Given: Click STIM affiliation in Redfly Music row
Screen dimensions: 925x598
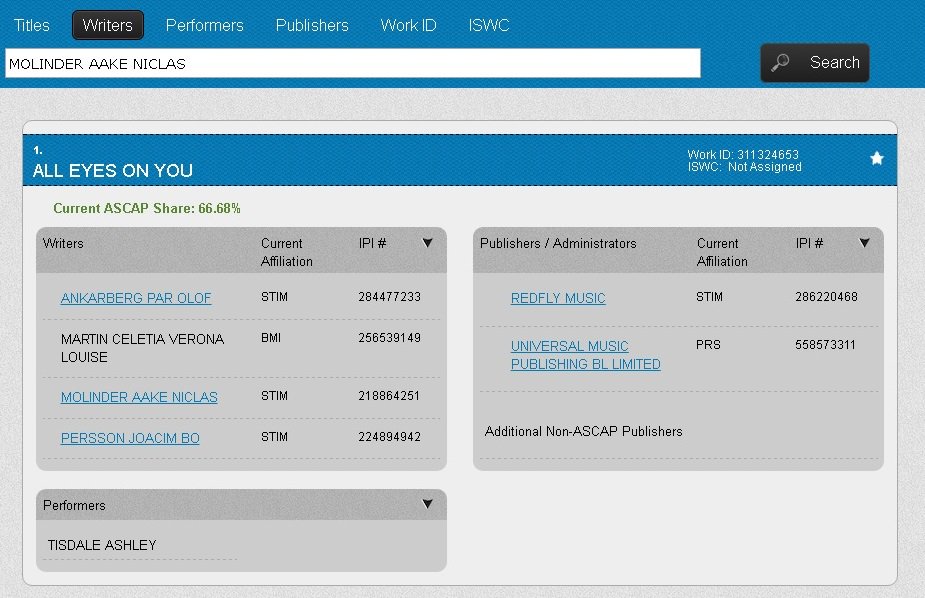Looking at the screenshot, I should coord(709,297).
